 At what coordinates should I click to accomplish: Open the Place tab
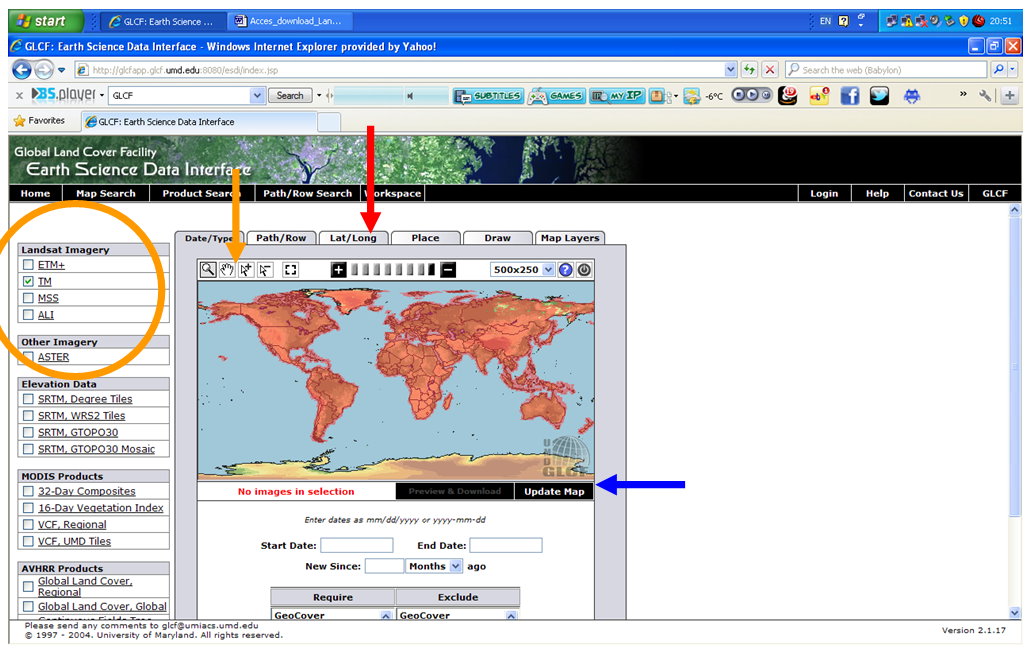pyautogui.click(x=425, y=238)
